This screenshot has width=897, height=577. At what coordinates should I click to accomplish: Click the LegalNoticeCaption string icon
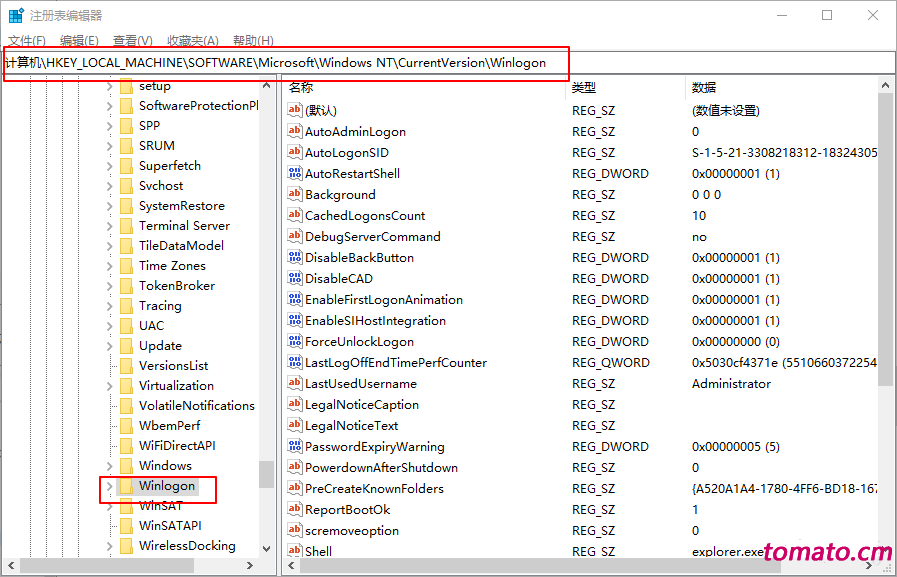(x=295, y=404)
